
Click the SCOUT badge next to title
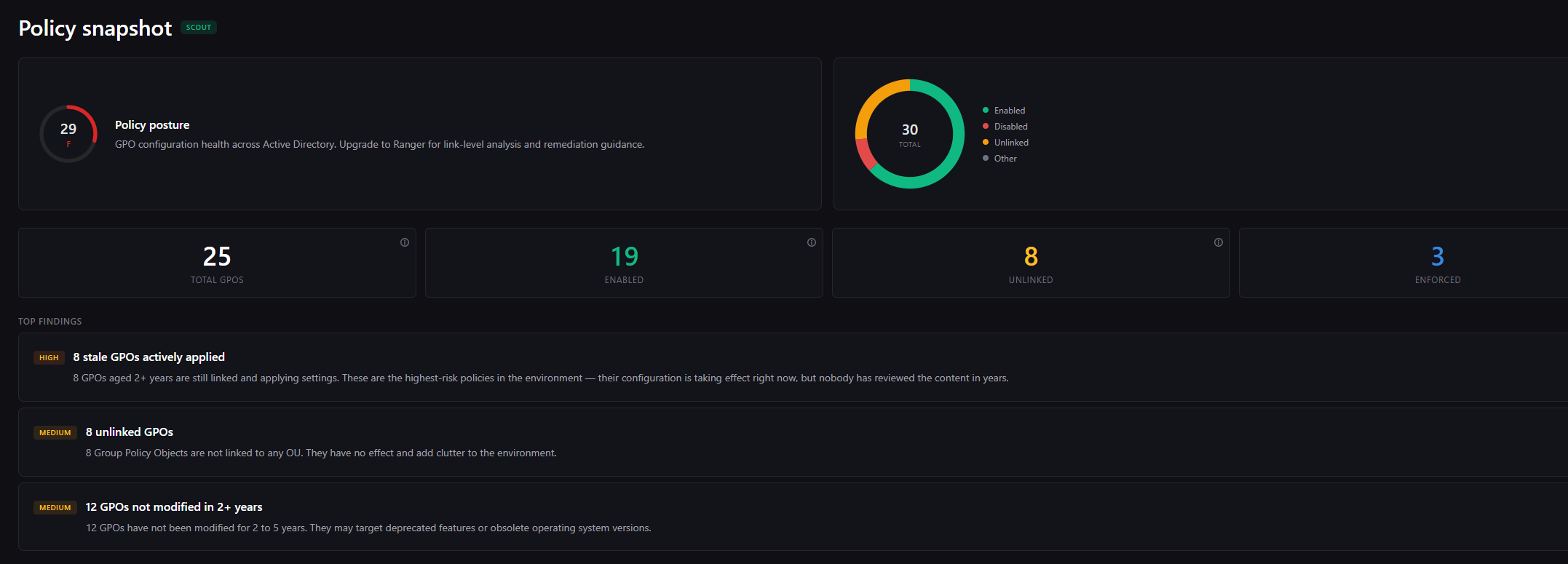(199, 28)
